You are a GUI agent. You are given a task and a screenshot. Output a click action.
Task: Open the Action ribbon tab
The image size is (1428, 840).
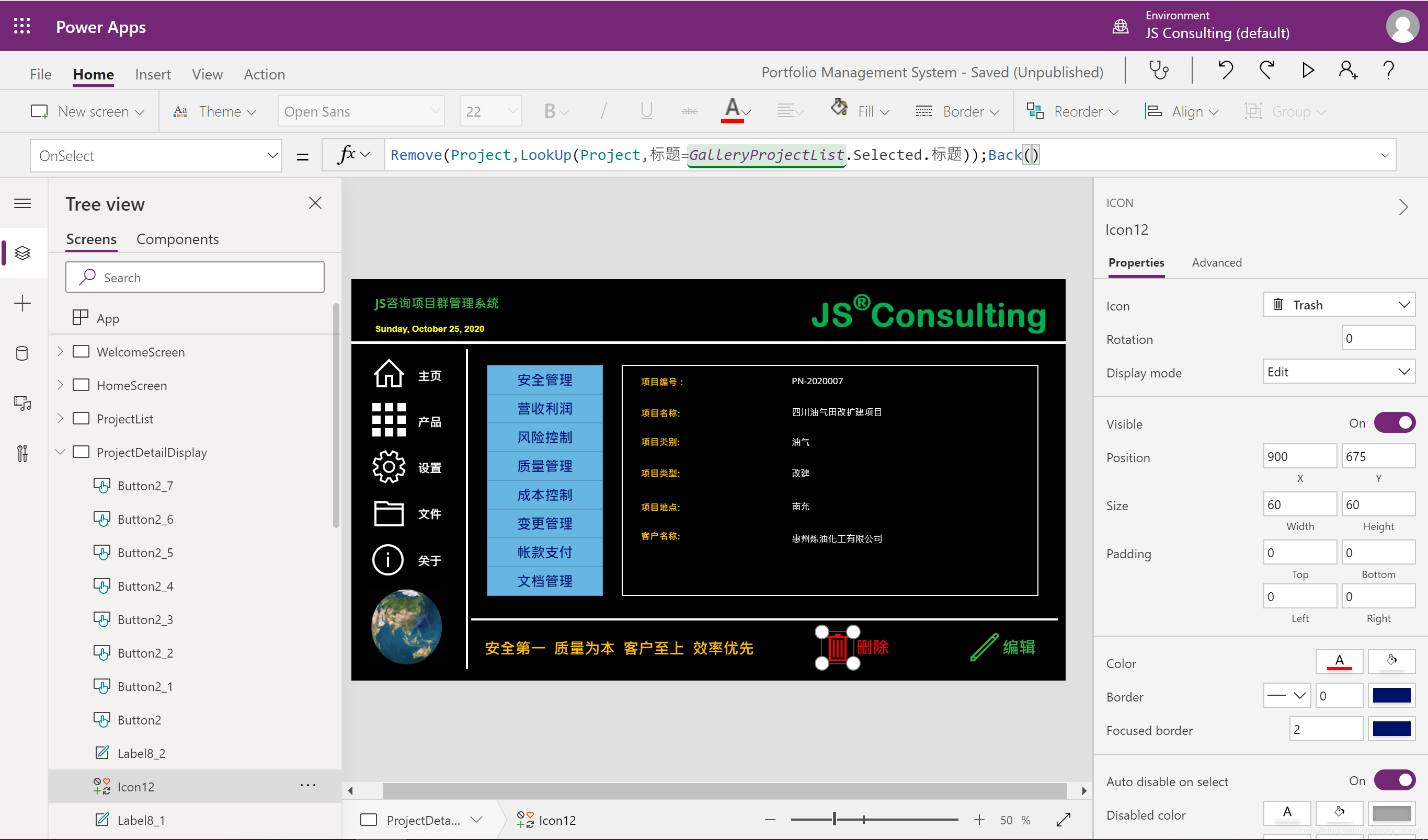click(x=264, y=74)
